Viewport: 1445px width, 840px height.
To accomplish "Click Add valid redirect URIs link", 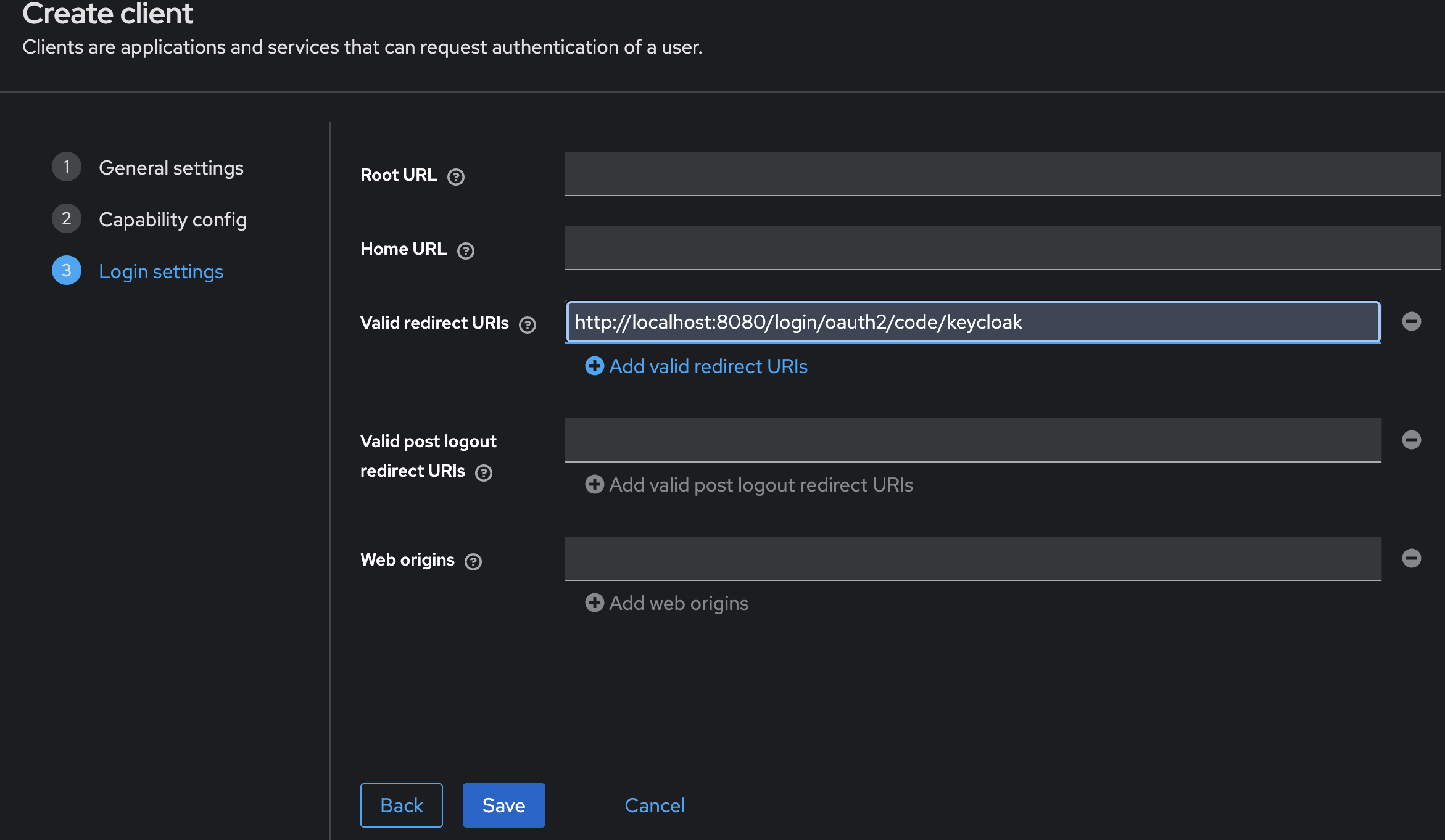I will coord(708,366).
